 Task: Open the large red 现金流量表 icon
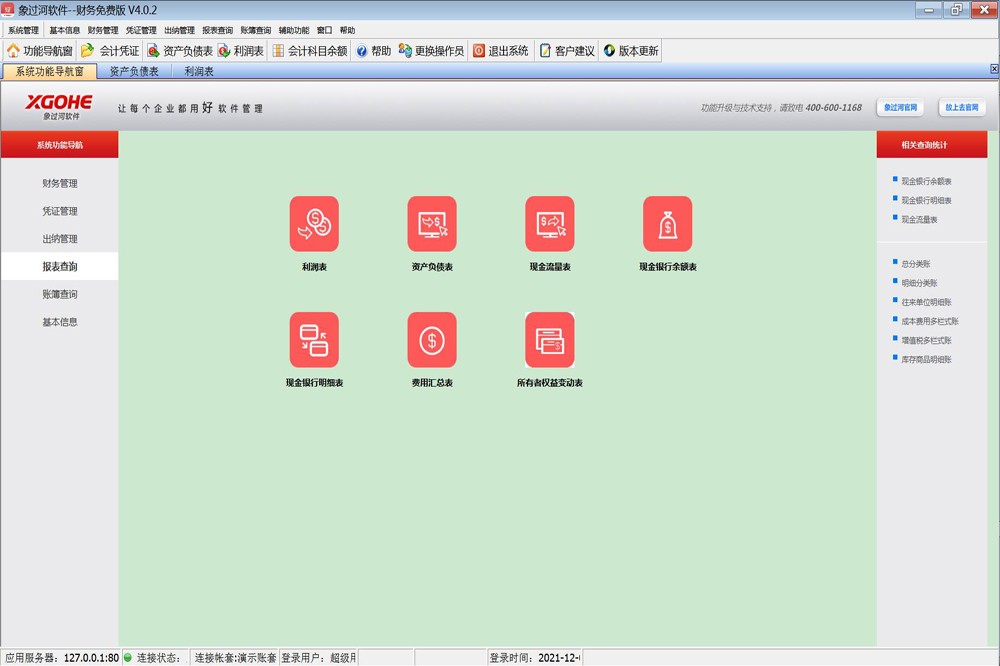click(550, 224)
